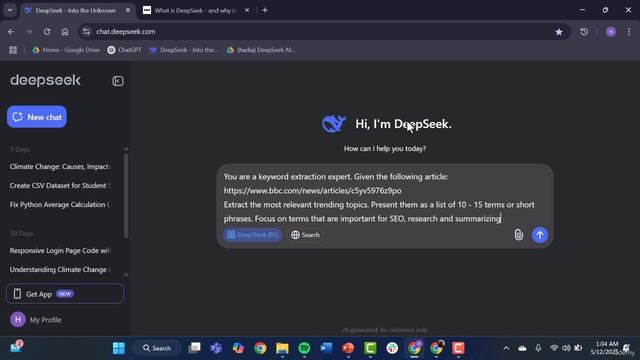Open browser history clock icon
Image resolution: width=640 pixels, height=360 pixels.
click(x=584, y=32)
